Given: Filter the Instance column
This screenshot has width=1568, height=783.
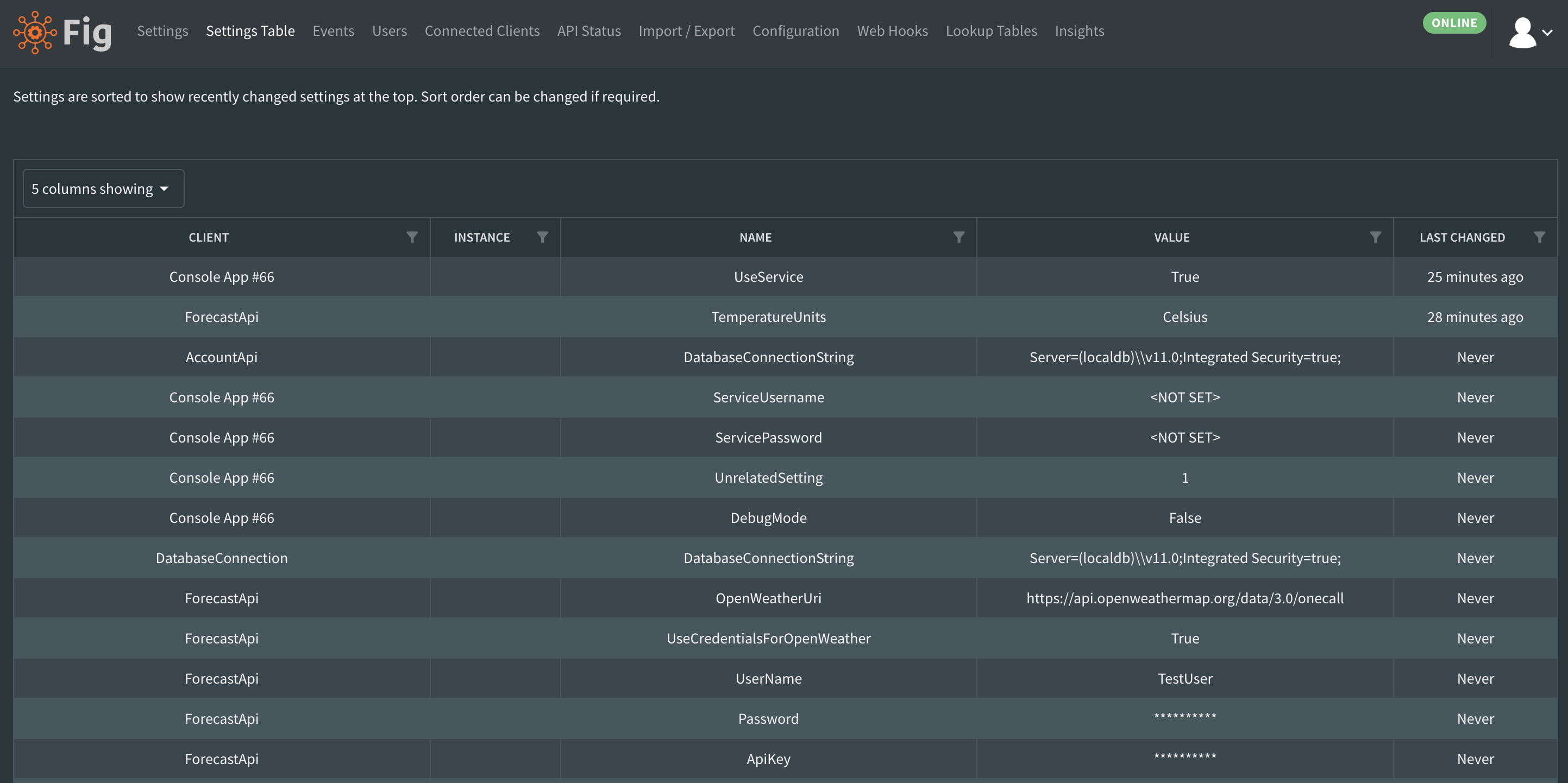Looking at the screenshot, I should click(x=542, y=237).
